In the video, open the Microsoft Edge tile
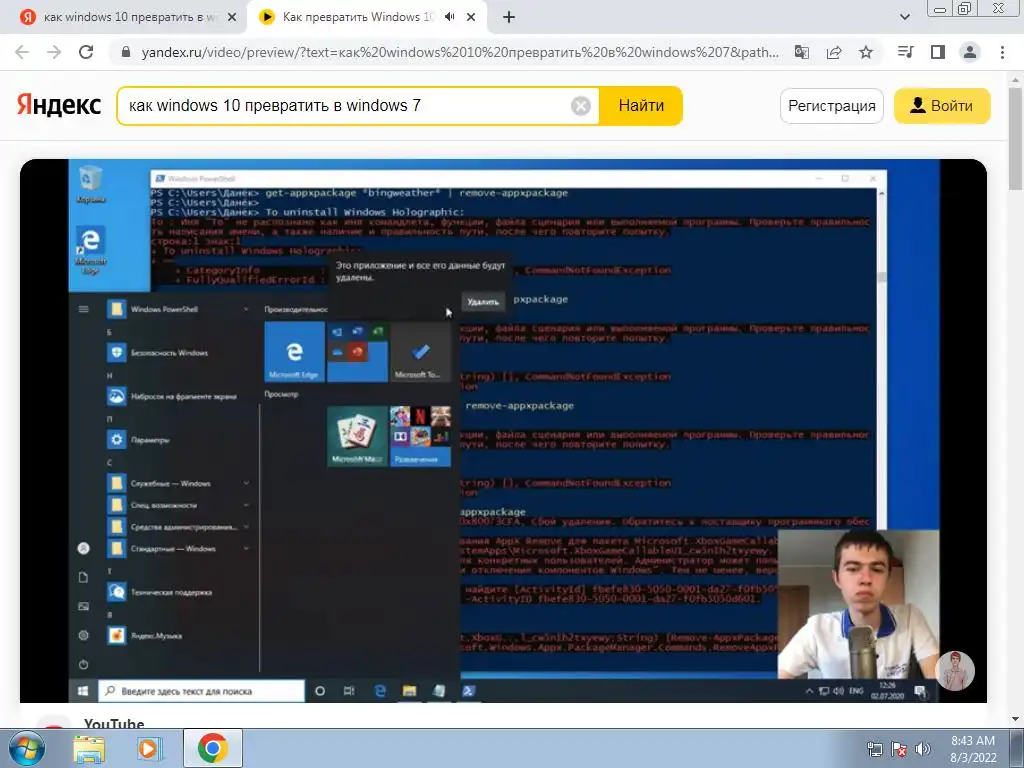The image size is (1024, 768). 294,351
